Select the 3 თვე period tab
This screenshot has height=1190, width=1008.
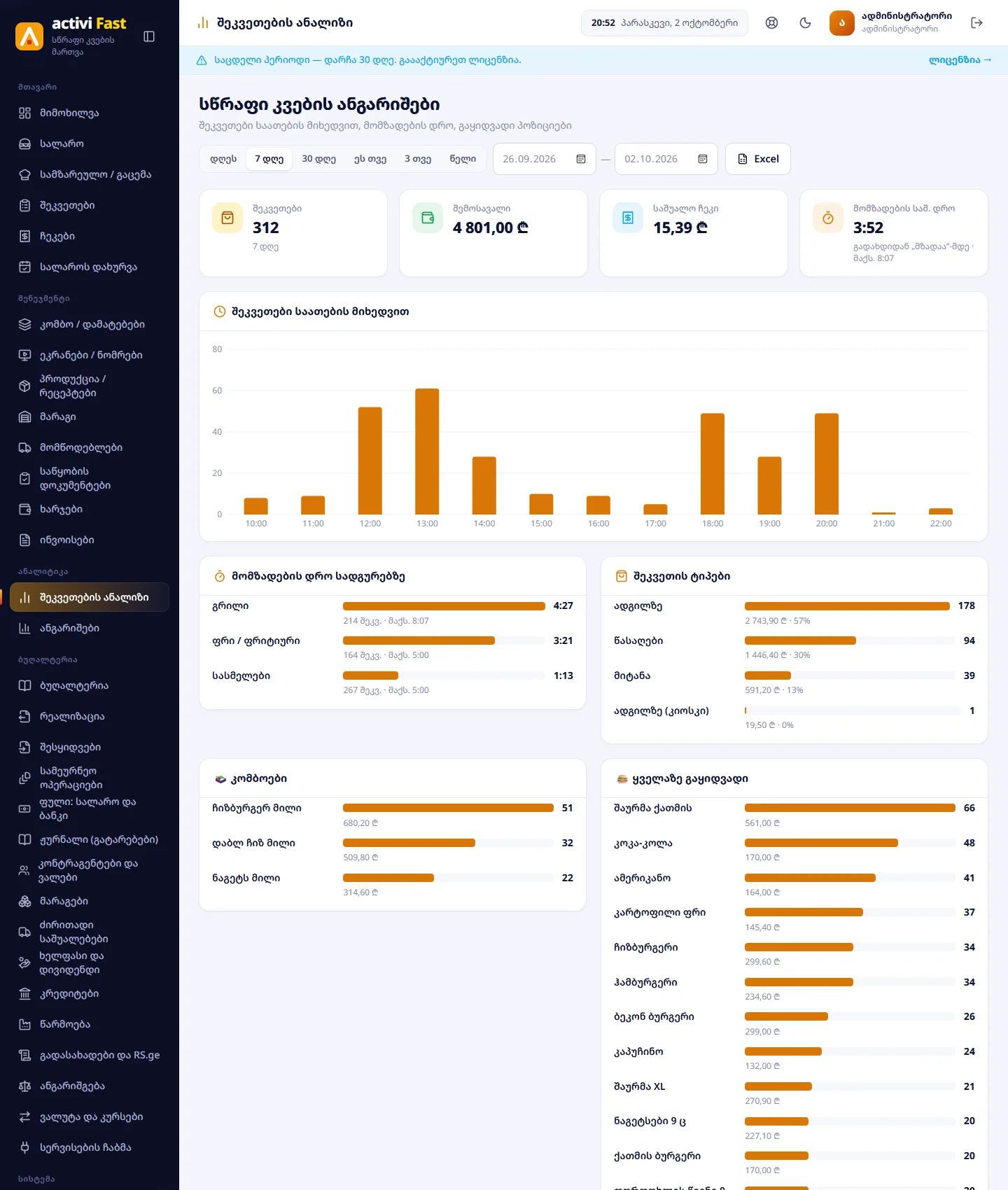(x=418, y=159)
